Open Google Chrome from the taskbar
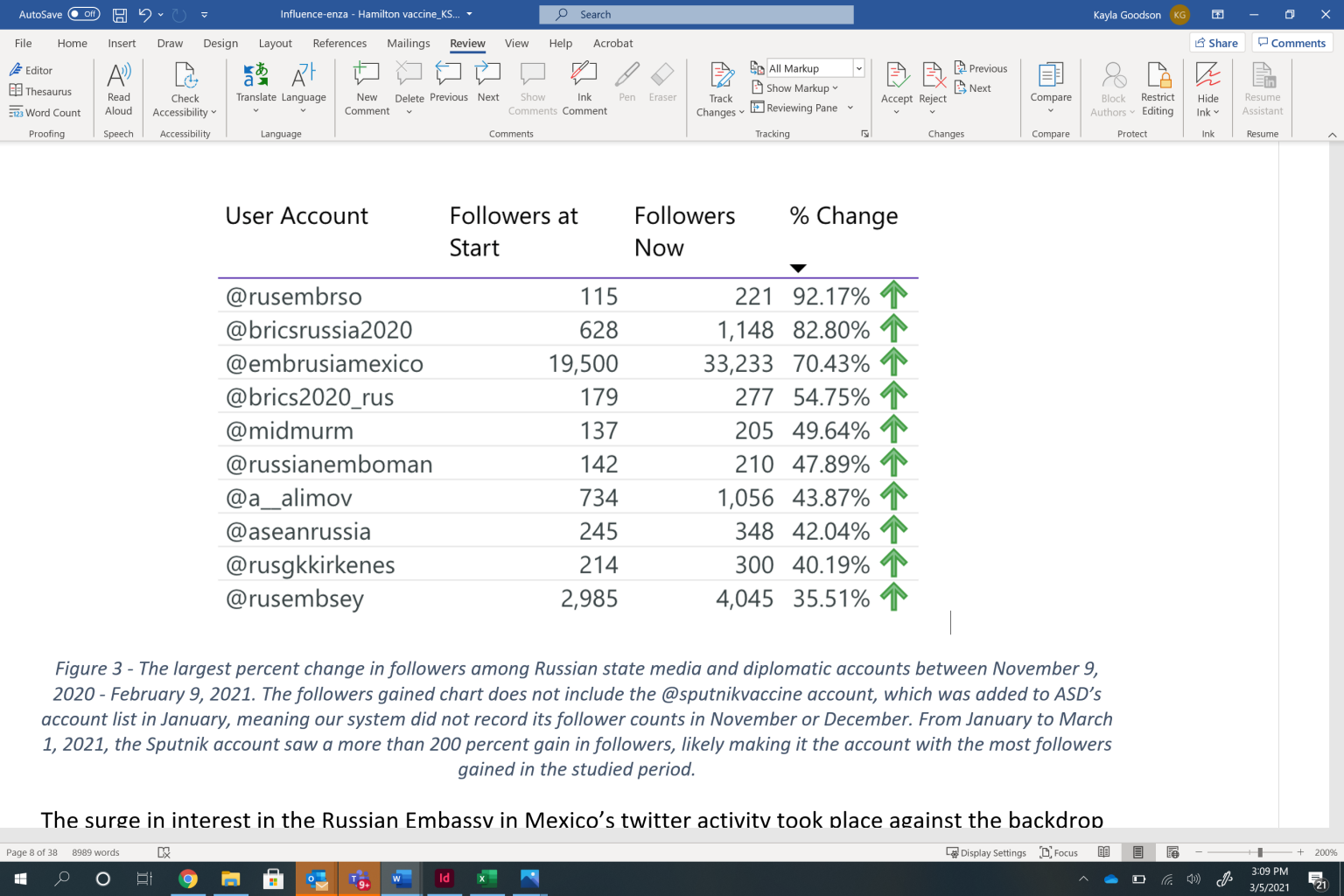Image resolution: width=1344 pixels, height=896 pixels. tap(188, 878)
